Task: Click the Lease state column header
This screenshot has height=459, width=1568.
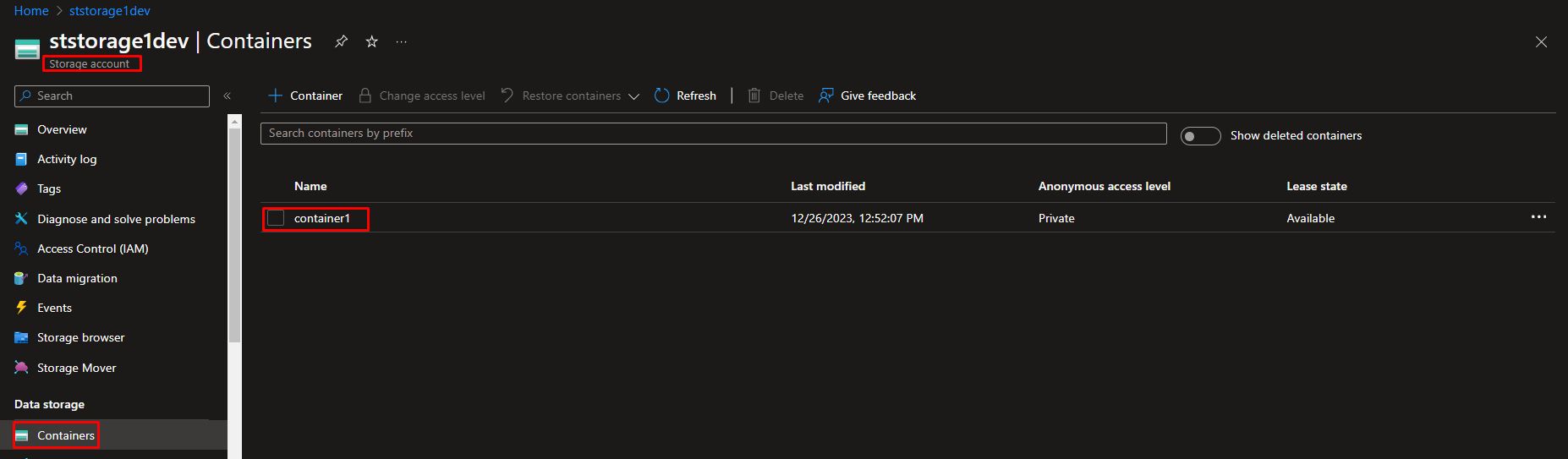Action: [x=1317, y=186]
